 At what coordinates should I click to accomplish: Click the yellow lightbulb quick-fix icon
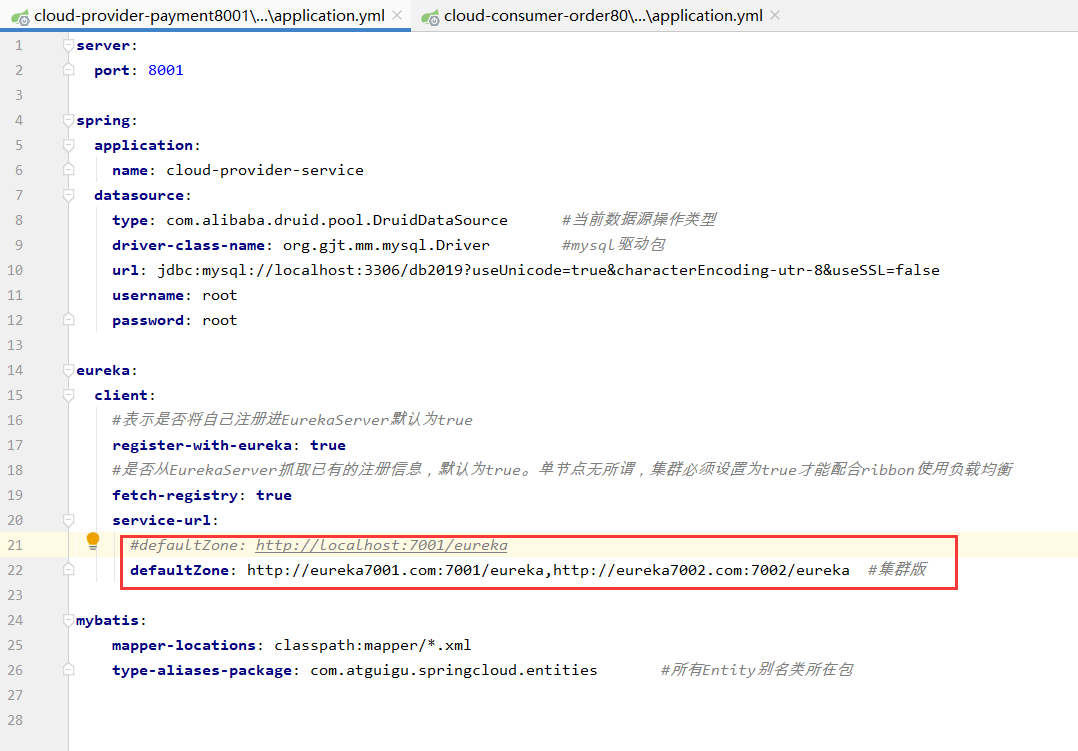93,541
